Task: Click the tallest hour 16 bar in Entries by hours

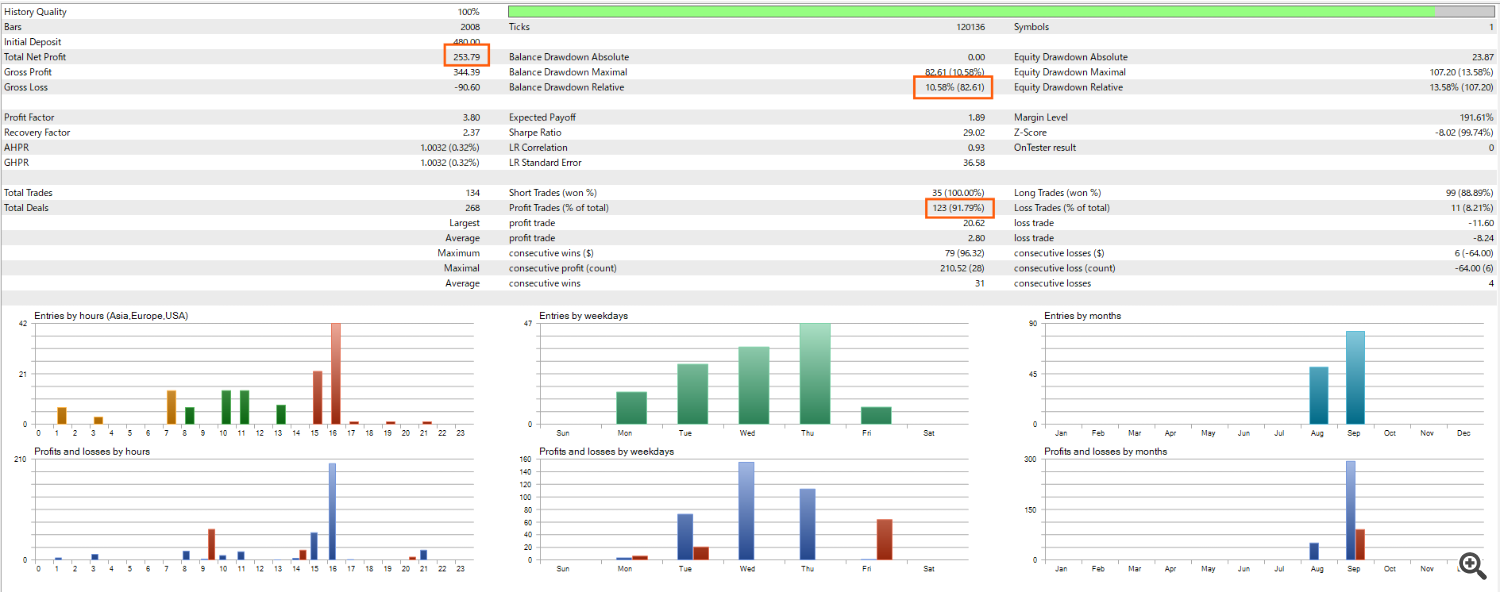Action: coord(336,375)
